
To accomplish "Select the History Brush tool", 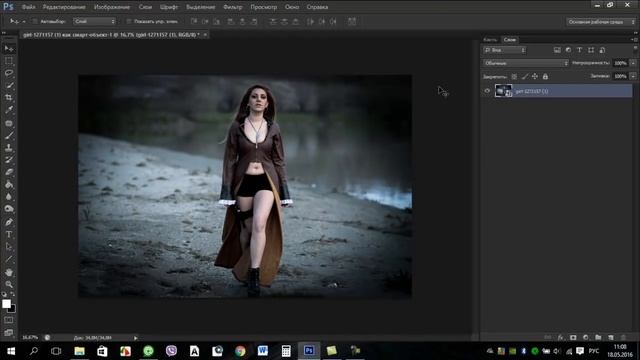I will [9, 160].
